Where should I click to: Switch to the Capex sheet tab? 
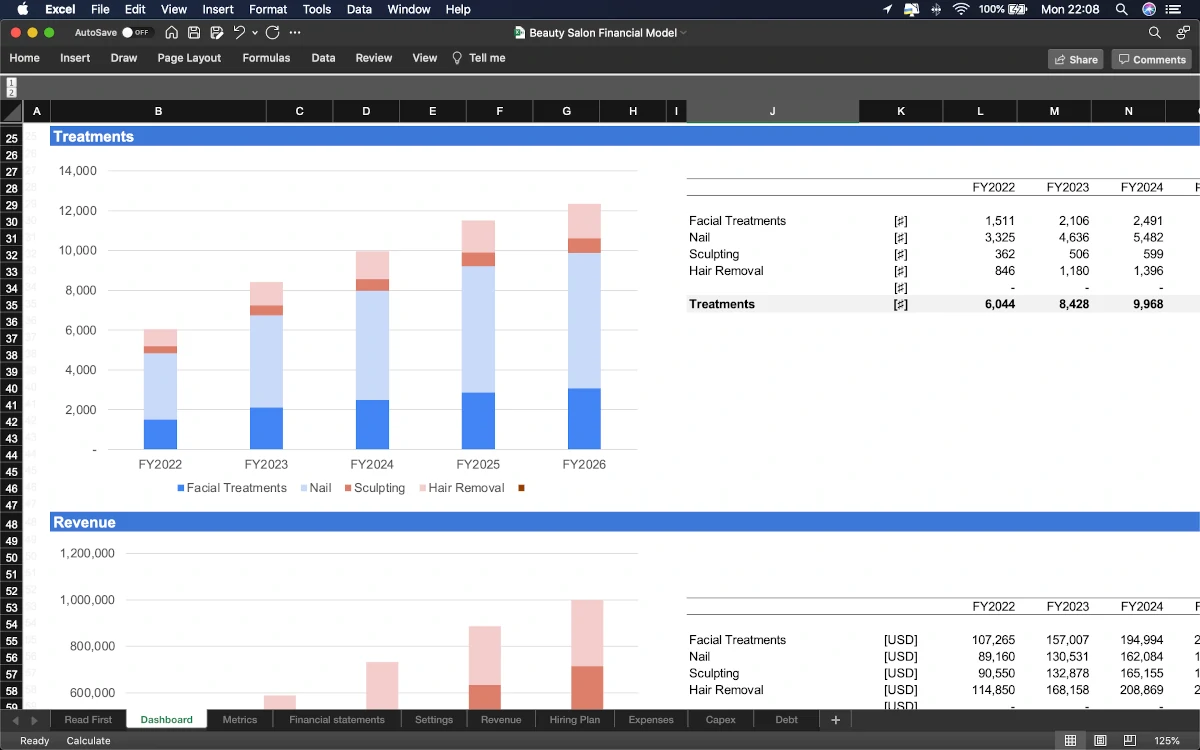[720, 719]
